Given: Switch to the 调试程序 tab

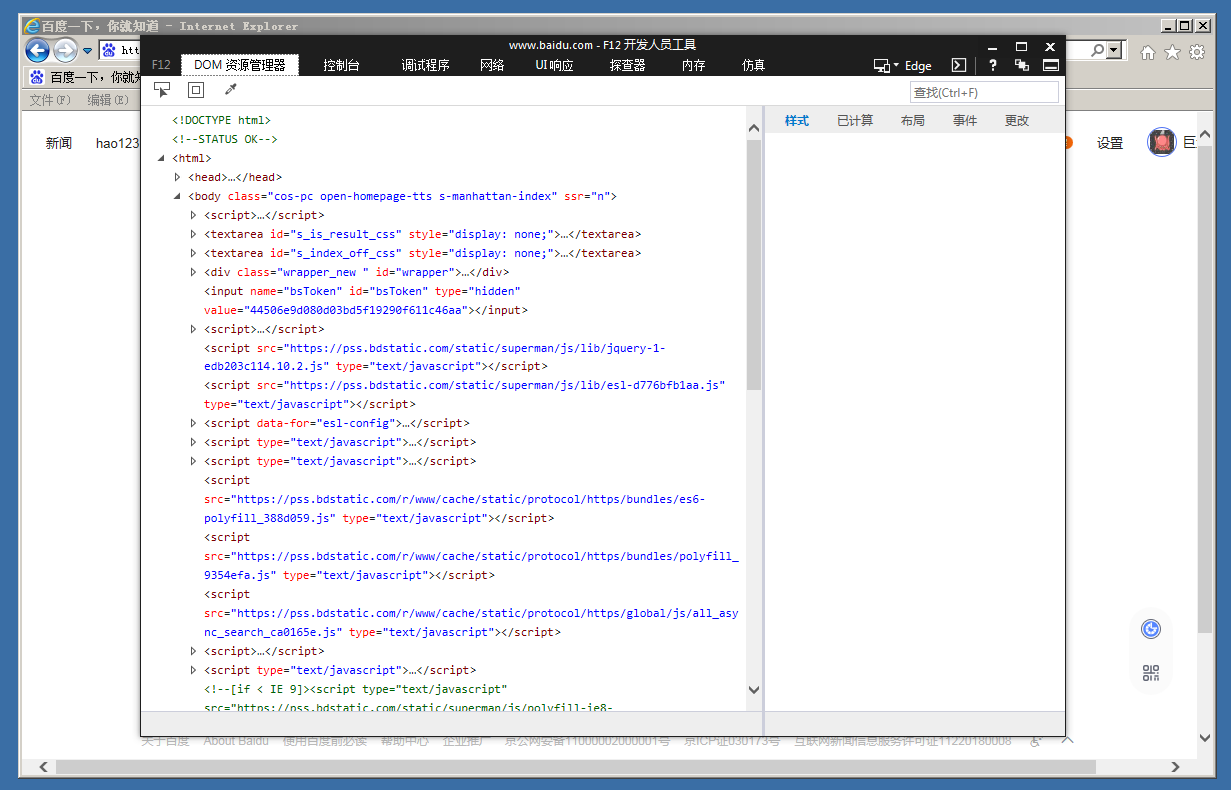Looking at the screenshot, I should coord(425,65).
